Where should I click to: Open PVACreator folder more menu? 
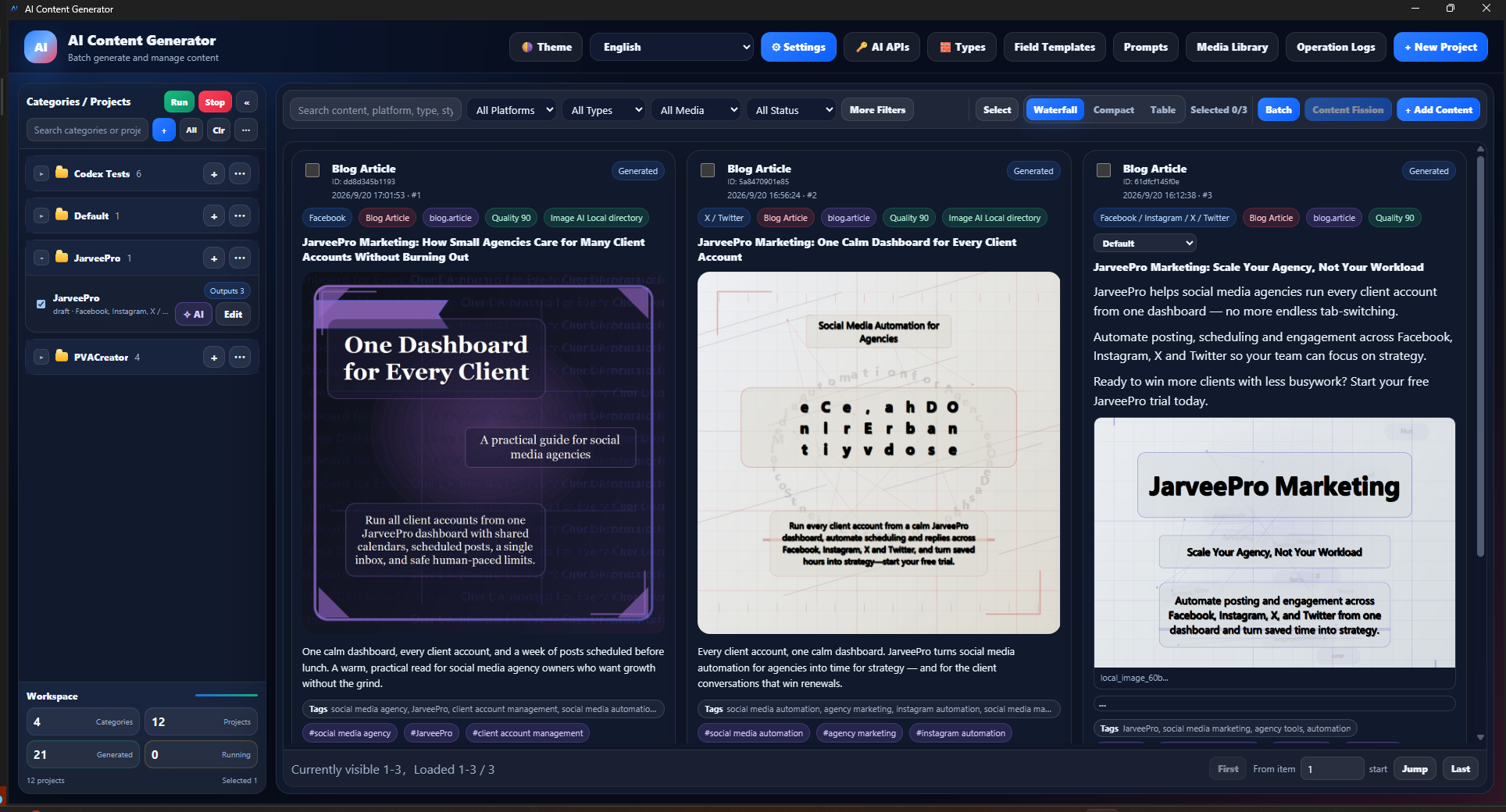click(x=240, y=358)
